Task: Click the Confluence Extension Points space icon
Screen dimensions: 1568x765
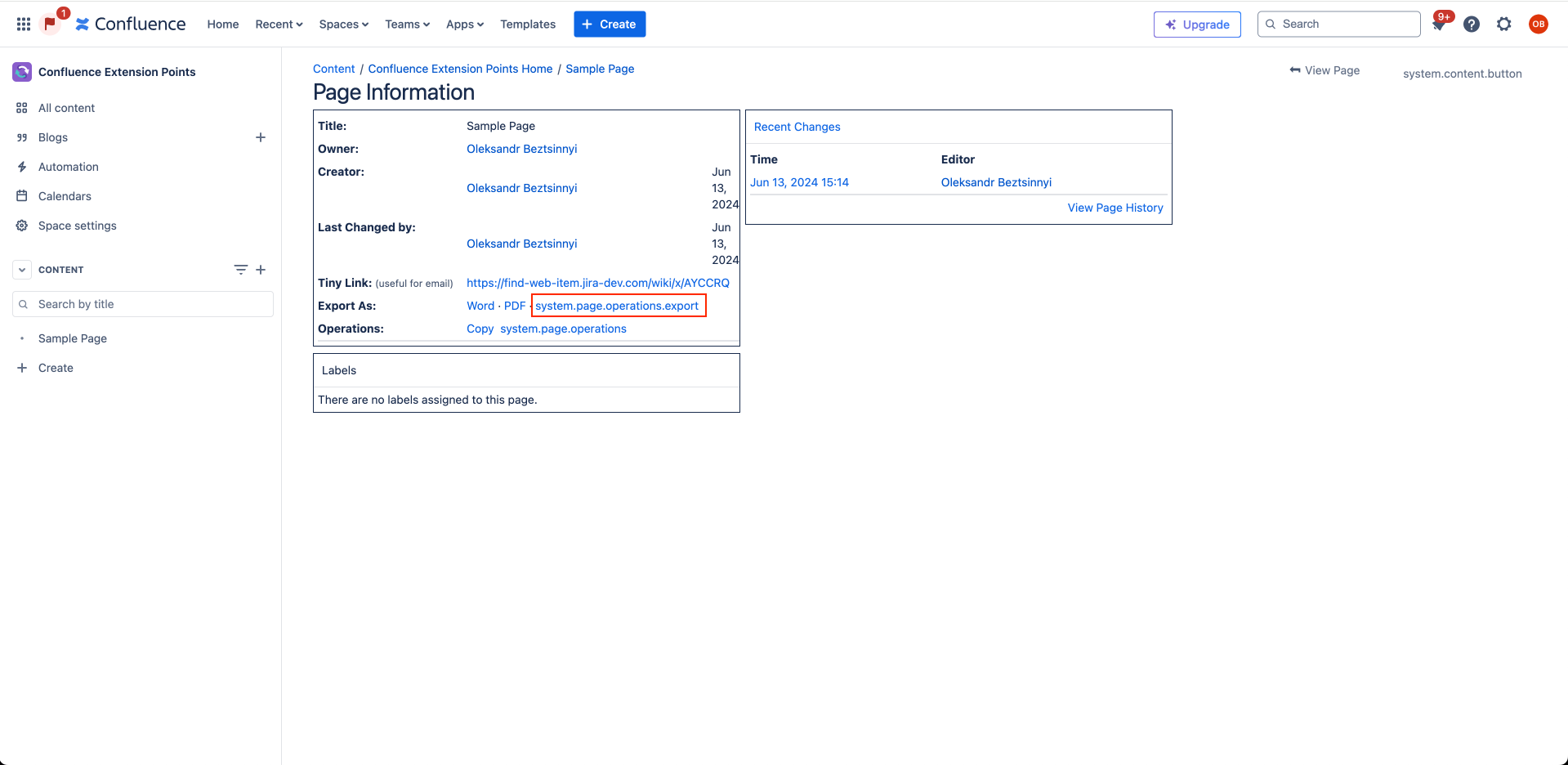Action: point(22,72)
